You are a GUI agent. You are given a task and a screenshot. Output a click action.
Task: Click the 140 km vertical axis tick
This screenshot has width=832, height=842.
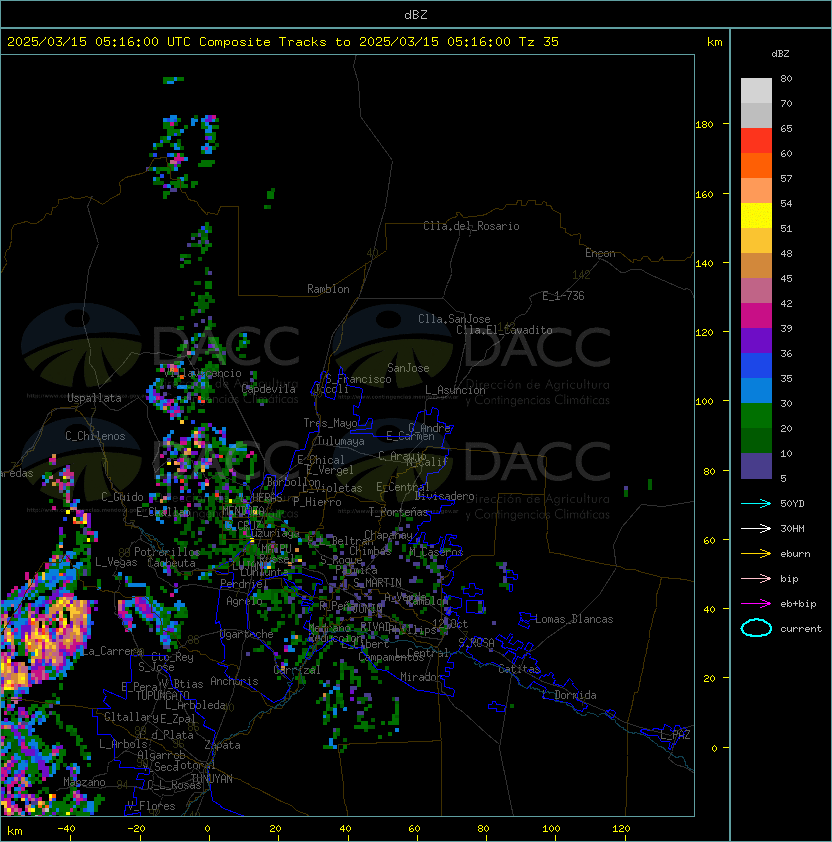click(704, 263)
